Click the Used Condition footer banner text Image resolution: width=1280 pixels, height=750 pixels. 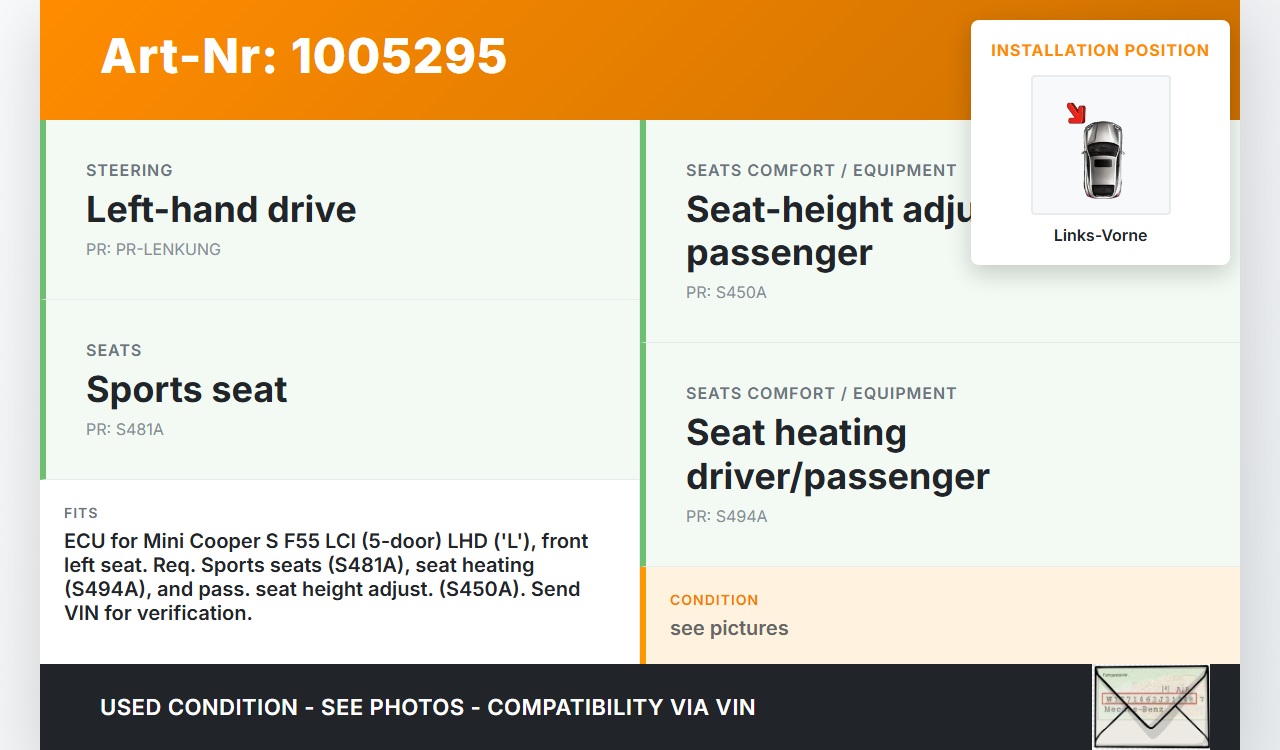click(x=428, y=708)
